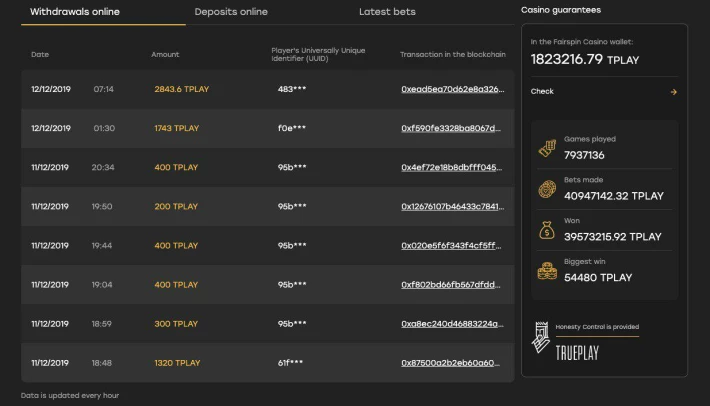This screenshot has width=710, height=406.
Task: Select the Withdrawals online tab
Action: pyautogui.click(x=75, y=12)
